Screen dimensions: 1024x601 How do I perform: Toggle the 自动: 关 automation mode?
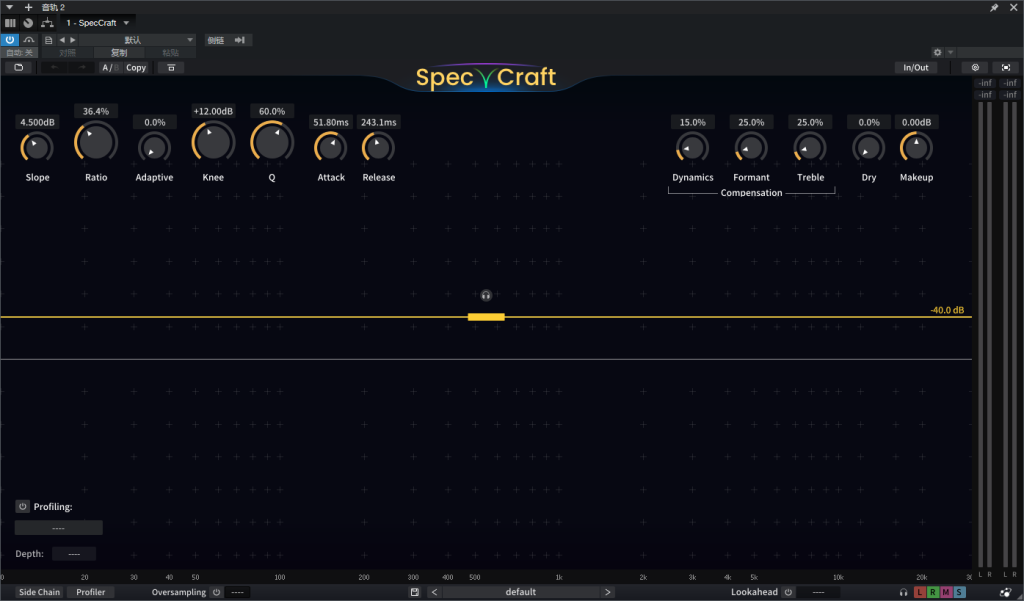click(20, 52)
